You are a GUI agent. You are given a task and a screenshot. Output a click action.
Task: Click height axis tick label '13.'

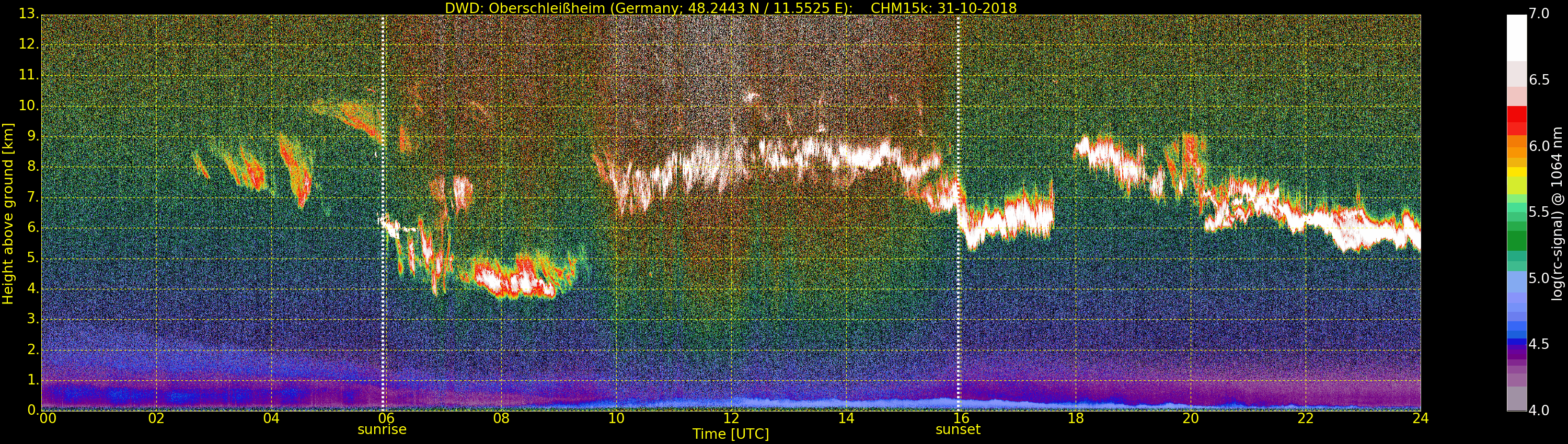29,15
